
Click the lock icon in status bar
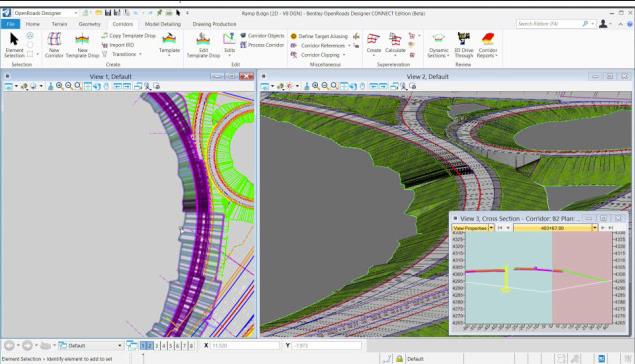point(399,359)
